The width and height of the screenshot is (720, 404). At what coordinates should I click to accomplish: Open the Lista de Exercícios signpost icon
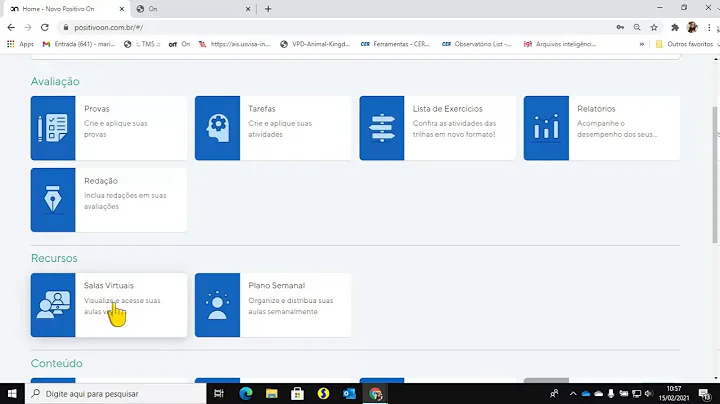[382, 128]
